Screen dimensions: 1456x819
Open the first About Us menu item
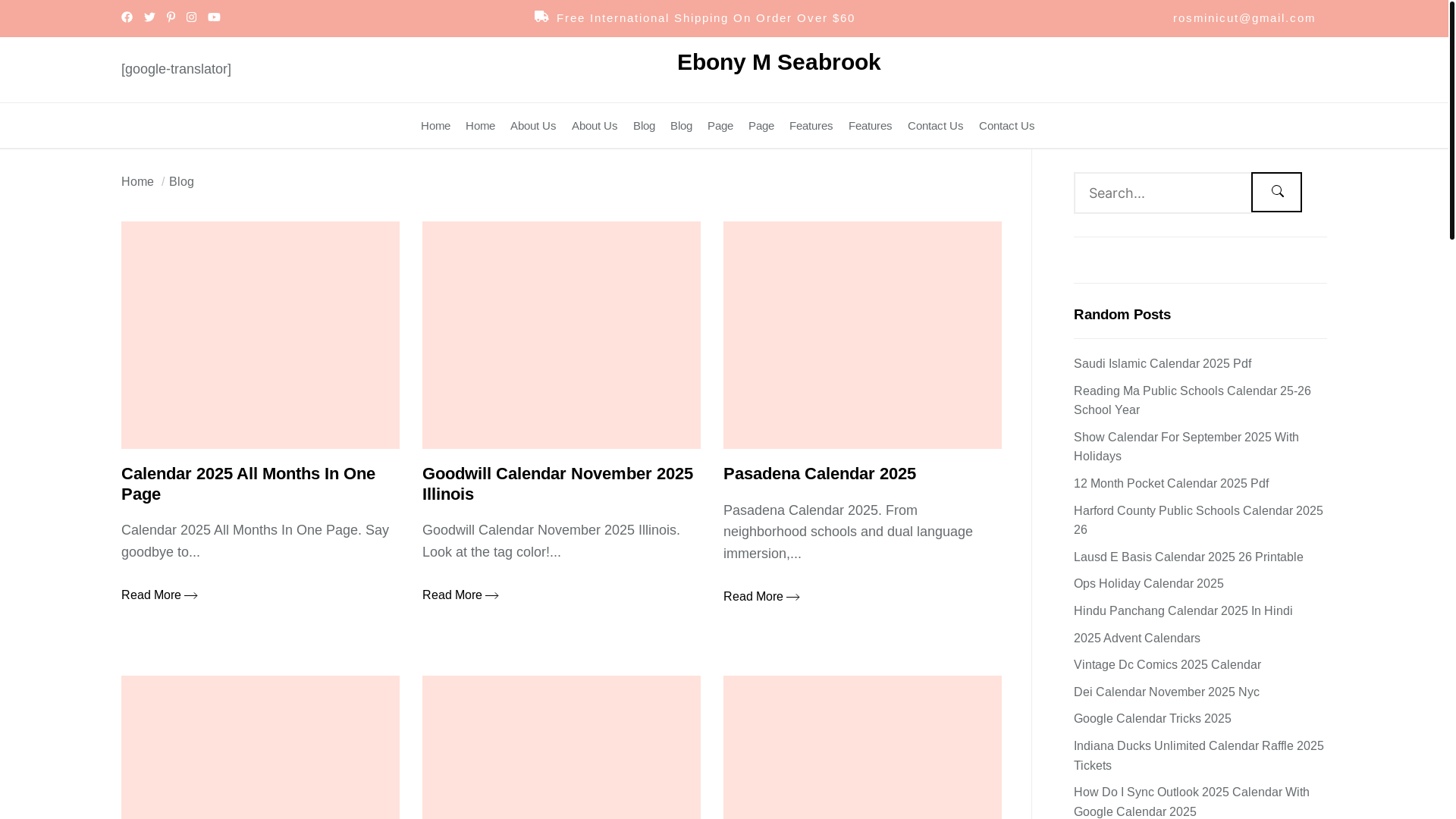coord(533,126)
